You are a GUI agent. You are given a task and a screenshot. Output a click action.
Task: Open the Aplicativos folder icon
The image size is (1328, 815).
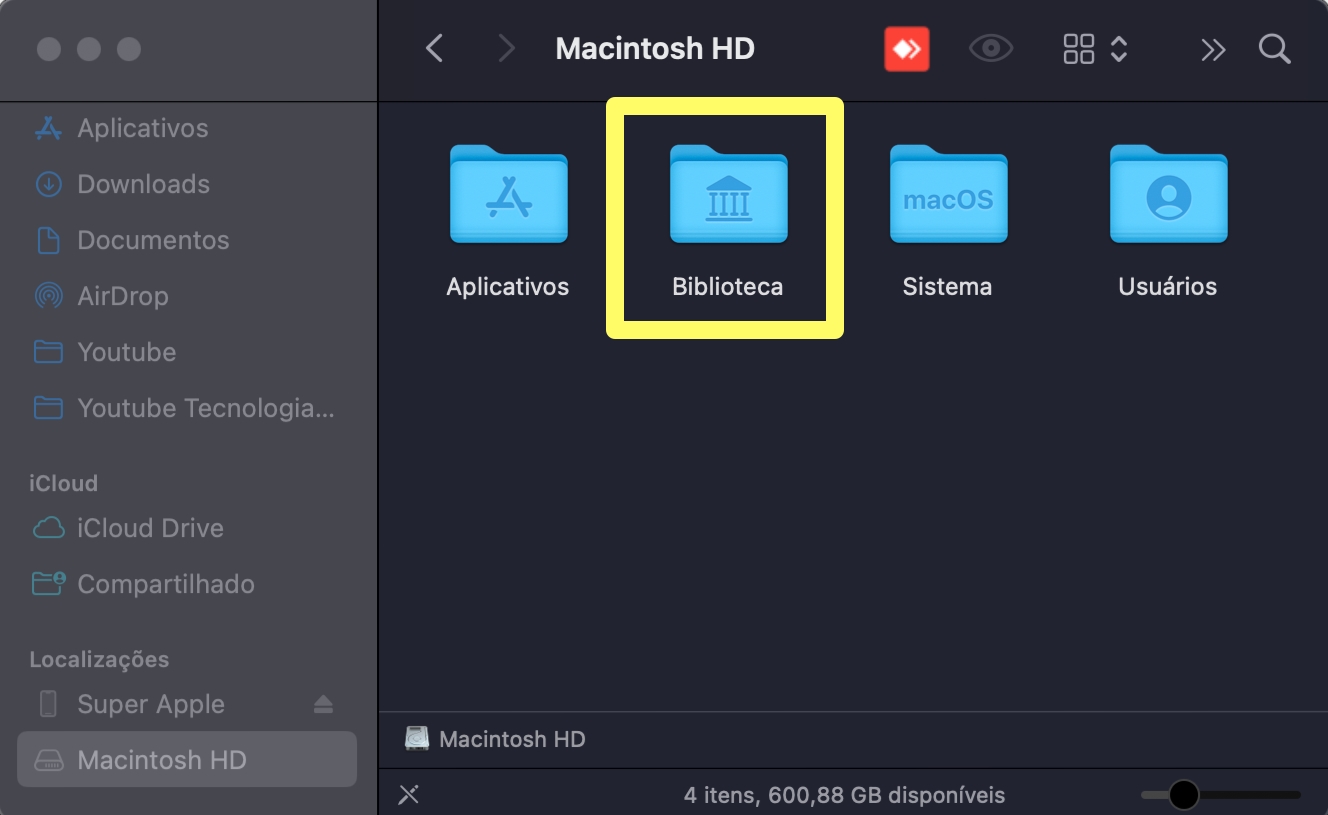(x=508, y=196)
